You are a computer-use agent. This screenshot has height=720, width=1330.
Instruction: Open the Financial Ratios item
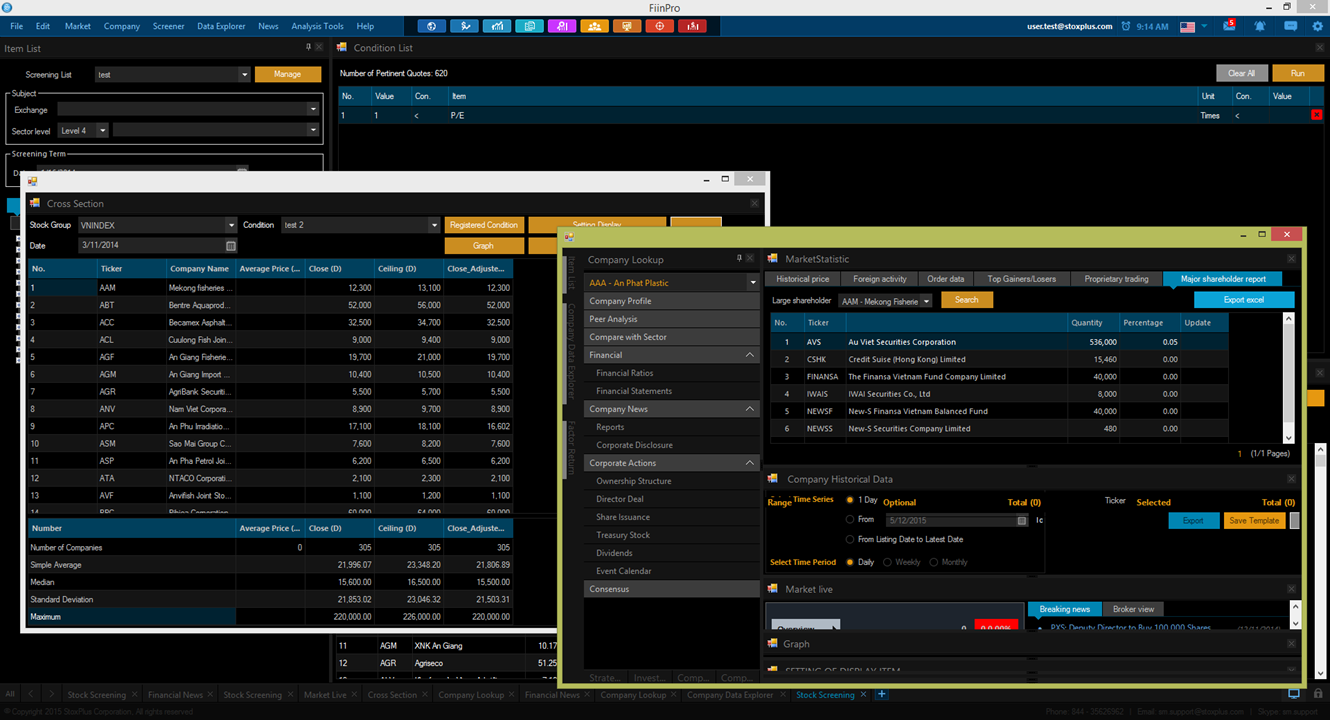[673, 373]
